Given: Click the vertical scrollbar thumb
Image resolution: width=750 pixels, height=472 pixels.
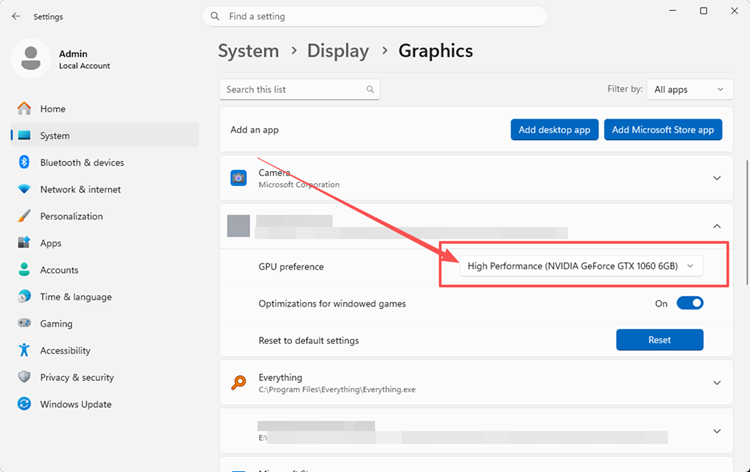Looking at the screenshot, I should coord(747,222).
